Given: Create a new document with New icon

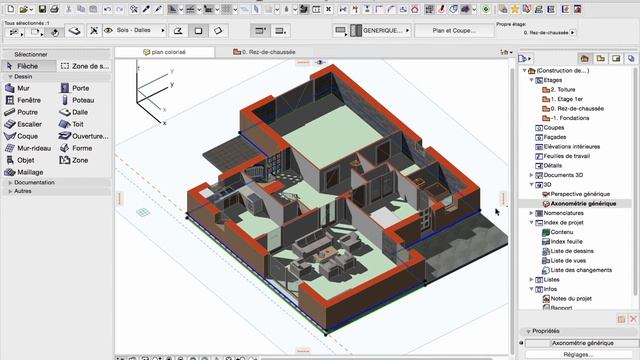Looking at the screenshot, I should coord(11,9).
